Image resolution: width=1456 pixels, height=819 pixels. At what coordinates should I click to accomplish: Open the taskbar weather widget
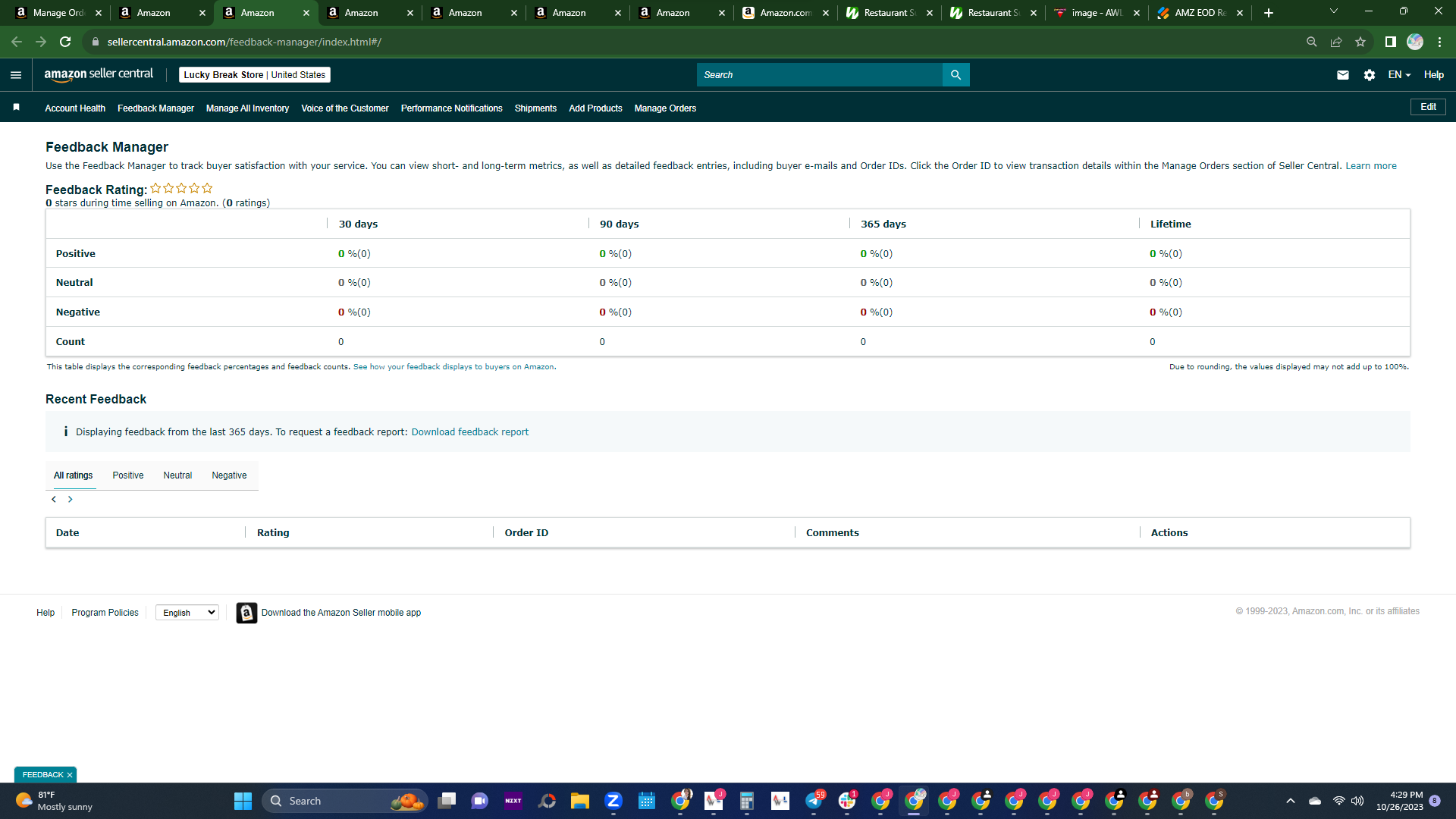coord(55,801)
